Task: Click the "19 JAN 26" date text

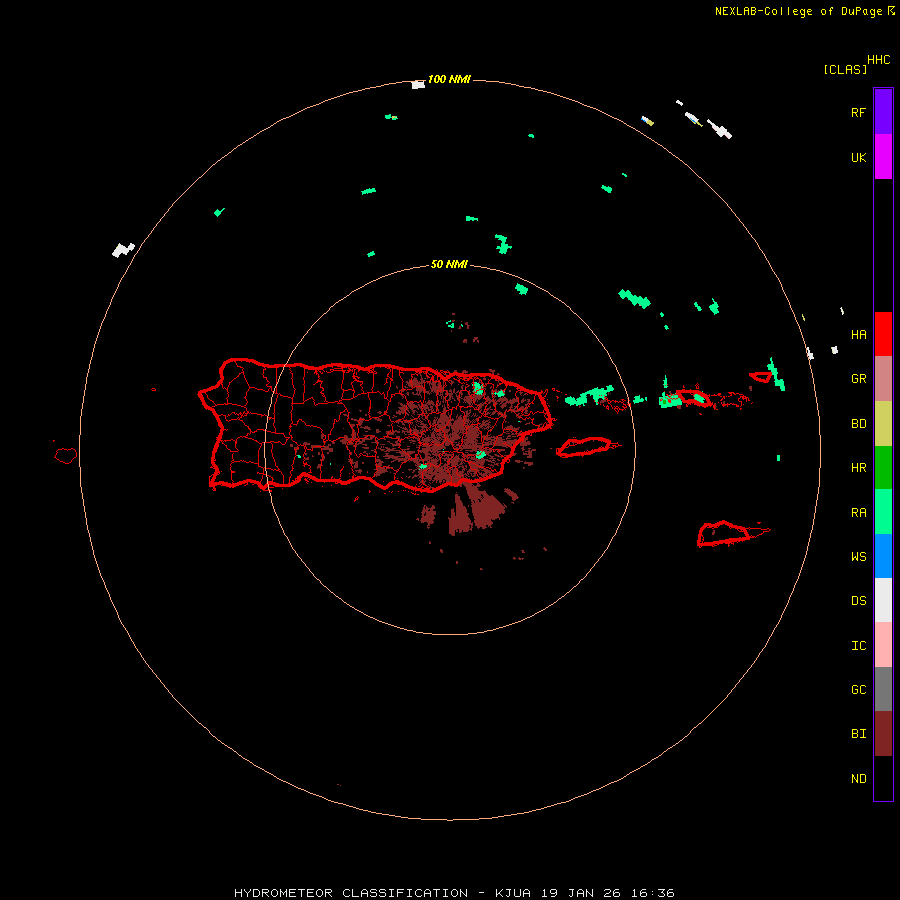Action: [x=581, y=893]
